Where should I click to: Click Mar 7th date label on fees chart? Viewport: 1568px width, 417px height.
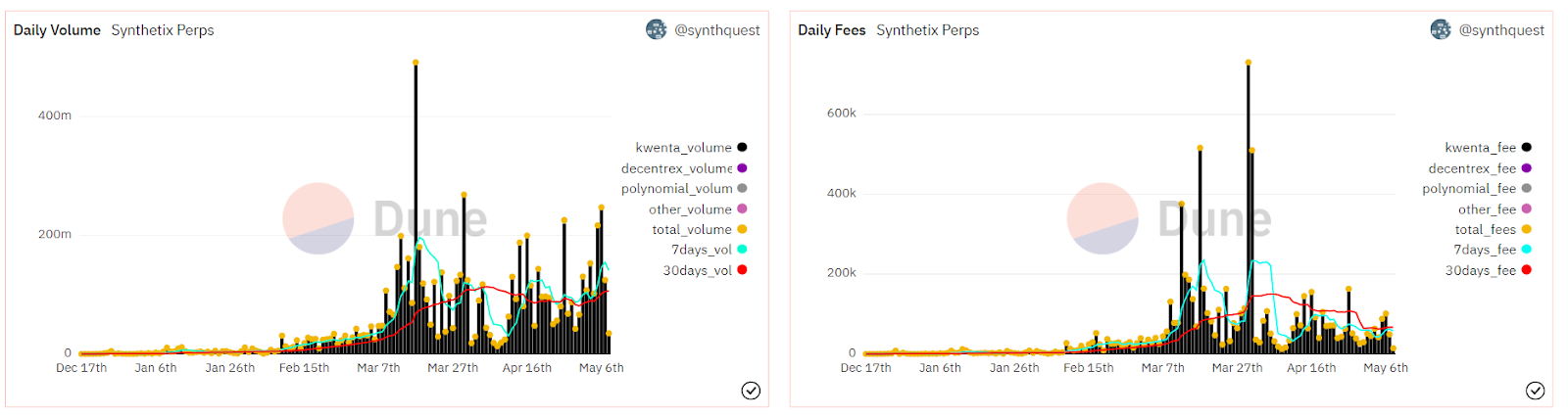(x=1163, y=368)
